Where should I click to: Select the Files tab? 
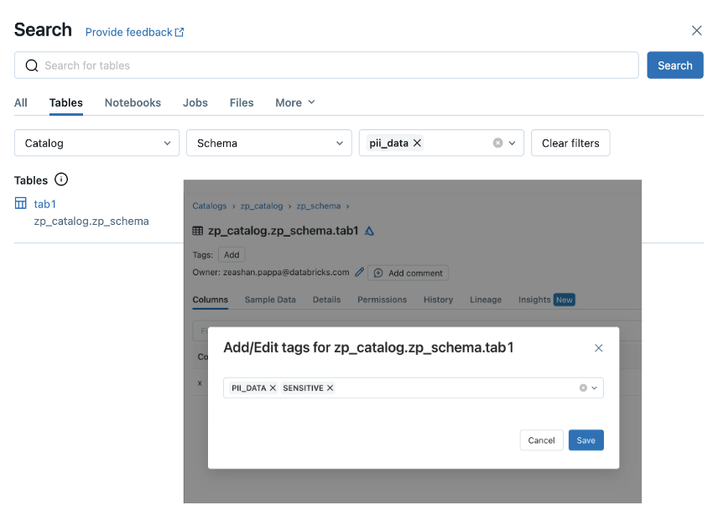coord(241,102)
